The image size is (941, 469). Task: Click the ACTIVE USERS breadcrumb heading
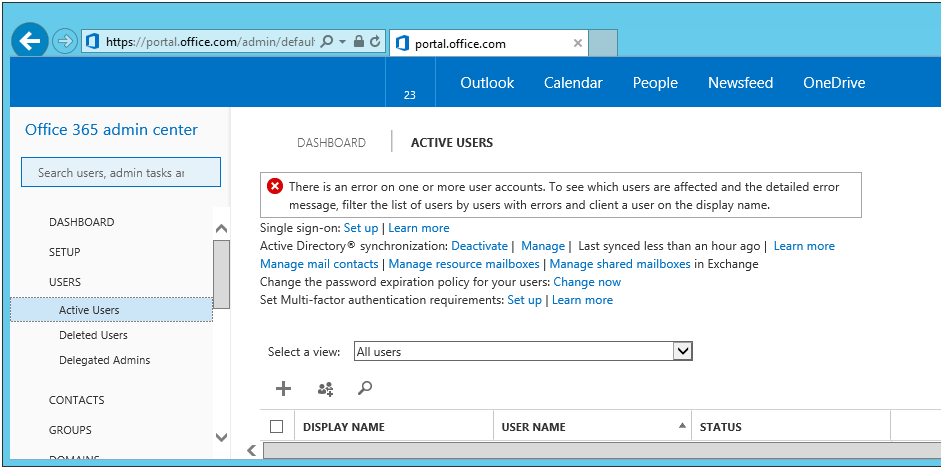pyautogui.click(x=452, y=143)
